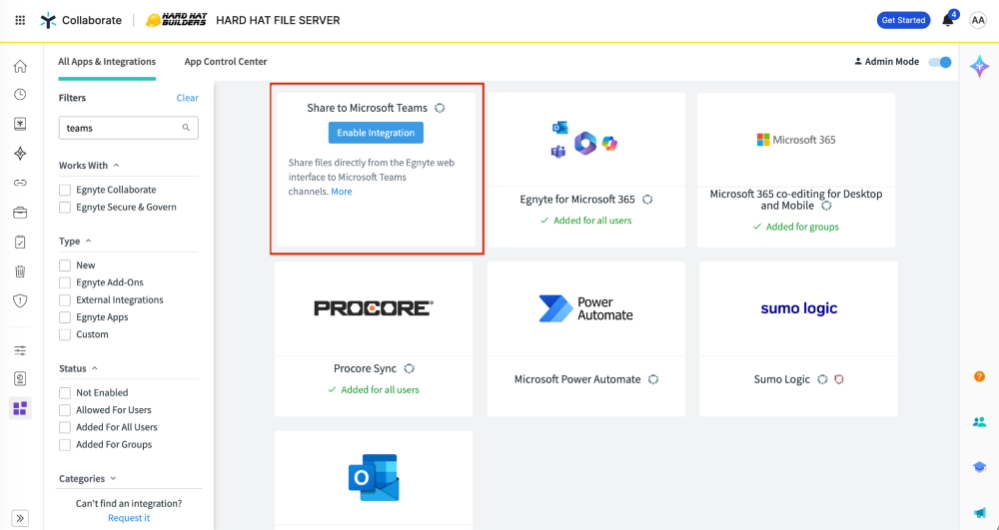Open the shield alert icon in sidebar
The width and height of the screenshot is (999, 530).
point(20,301)
